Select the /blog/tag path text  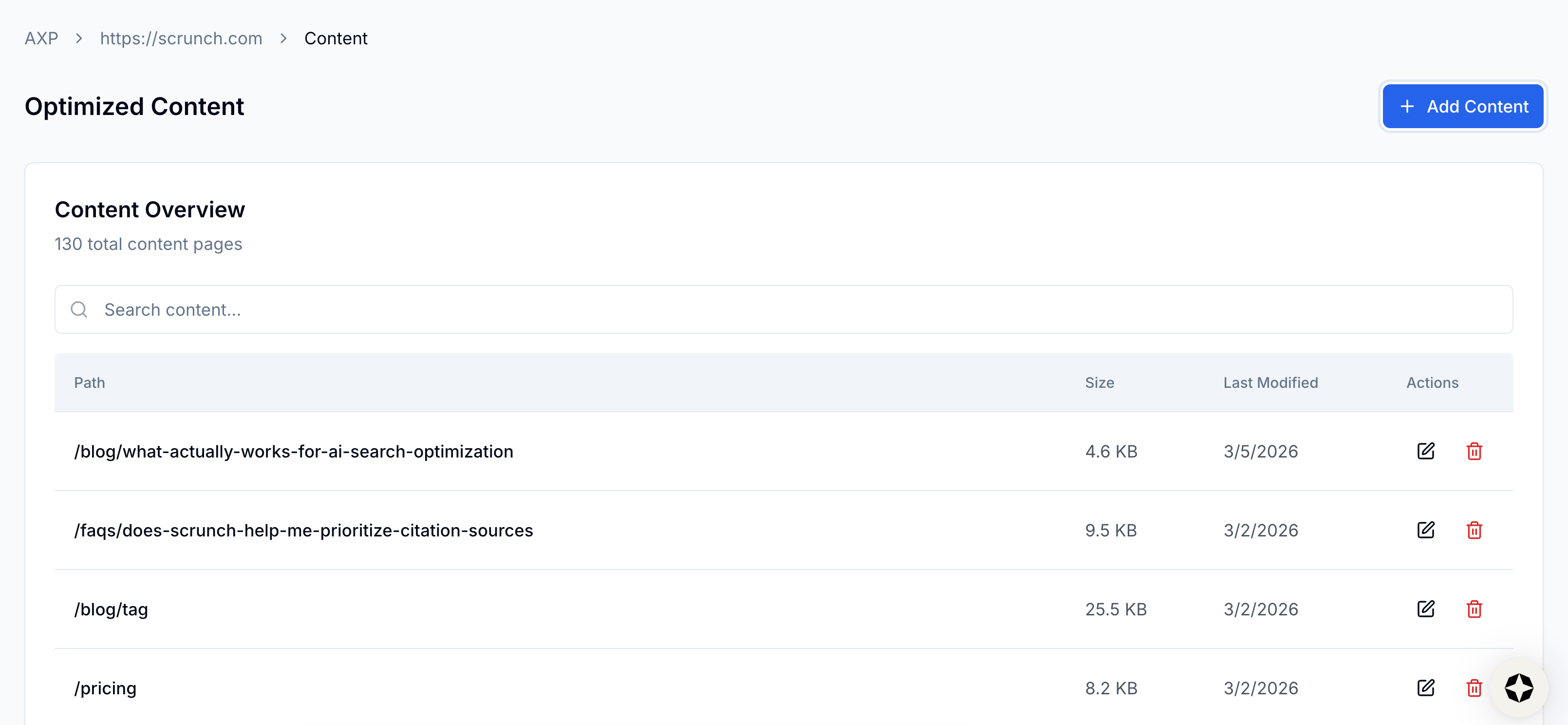112,609
